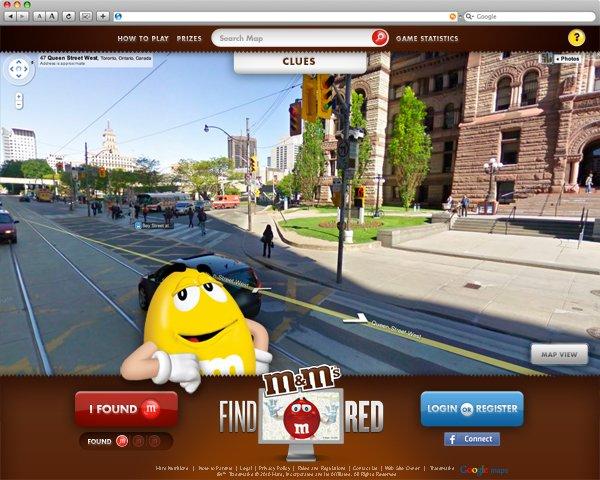Screen dimensions: 600x480
Task: Click the Facebook f logo on Connect
Action: 452,439
